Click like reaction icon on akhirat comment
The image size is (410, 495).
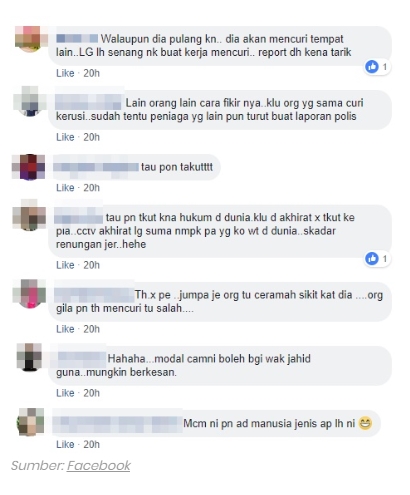pyautogui.click(x=372, y=258)
